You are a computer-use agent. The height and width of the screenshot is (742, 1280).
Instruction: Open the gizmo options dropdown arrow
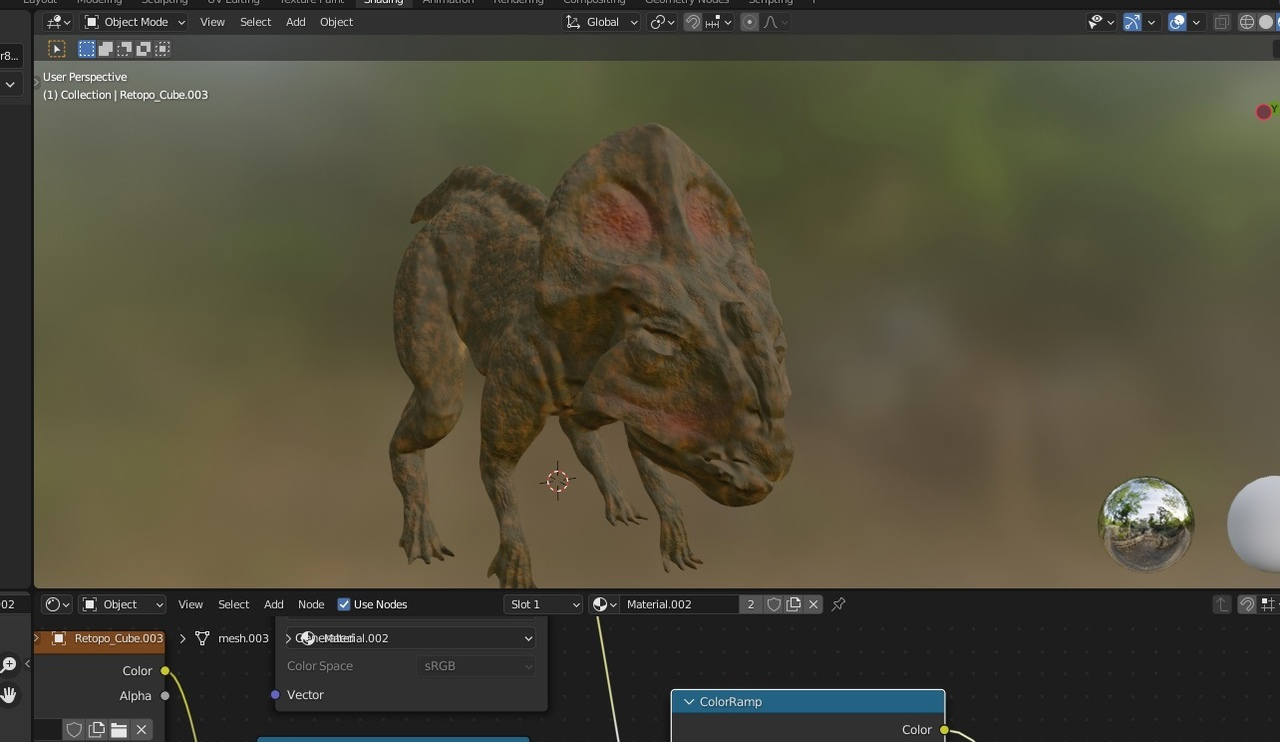(x=1151, y=22)
